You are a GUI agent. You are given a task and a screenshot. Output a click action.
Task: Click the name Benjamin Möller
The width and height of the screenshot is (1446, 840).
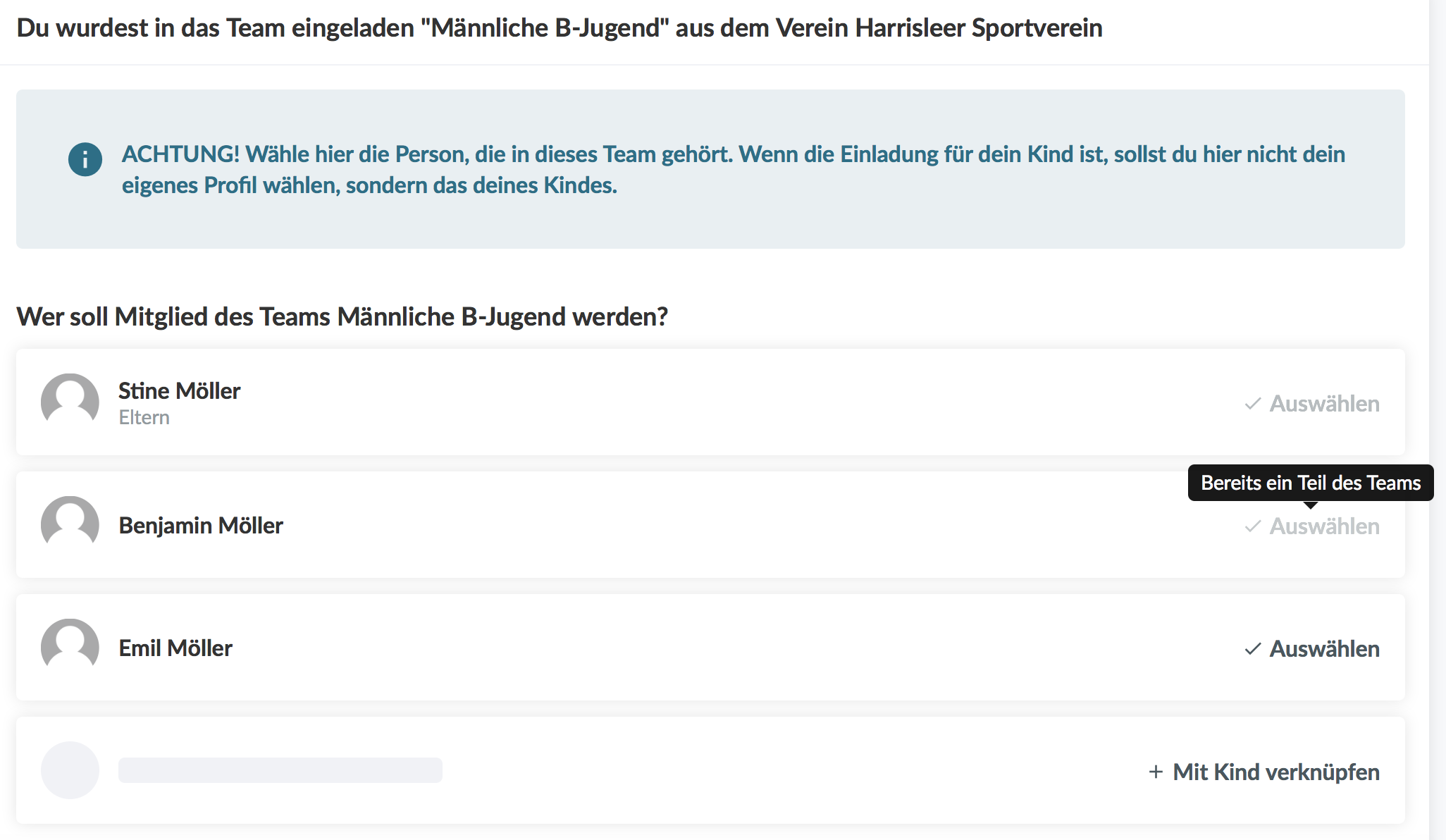(201, 526)
